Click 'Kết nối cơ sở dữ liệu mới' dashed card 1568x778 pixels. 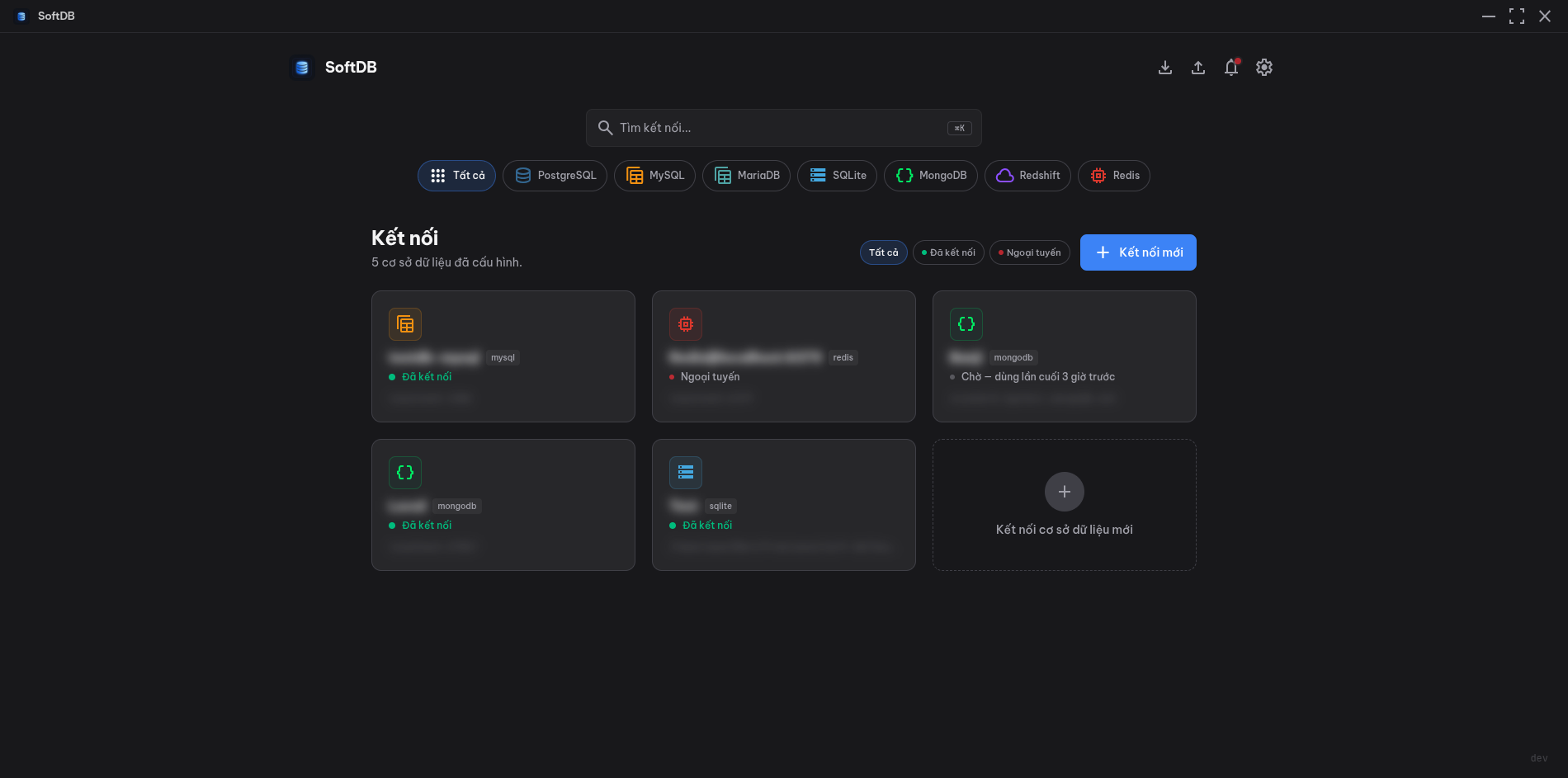coord(1064,504)
